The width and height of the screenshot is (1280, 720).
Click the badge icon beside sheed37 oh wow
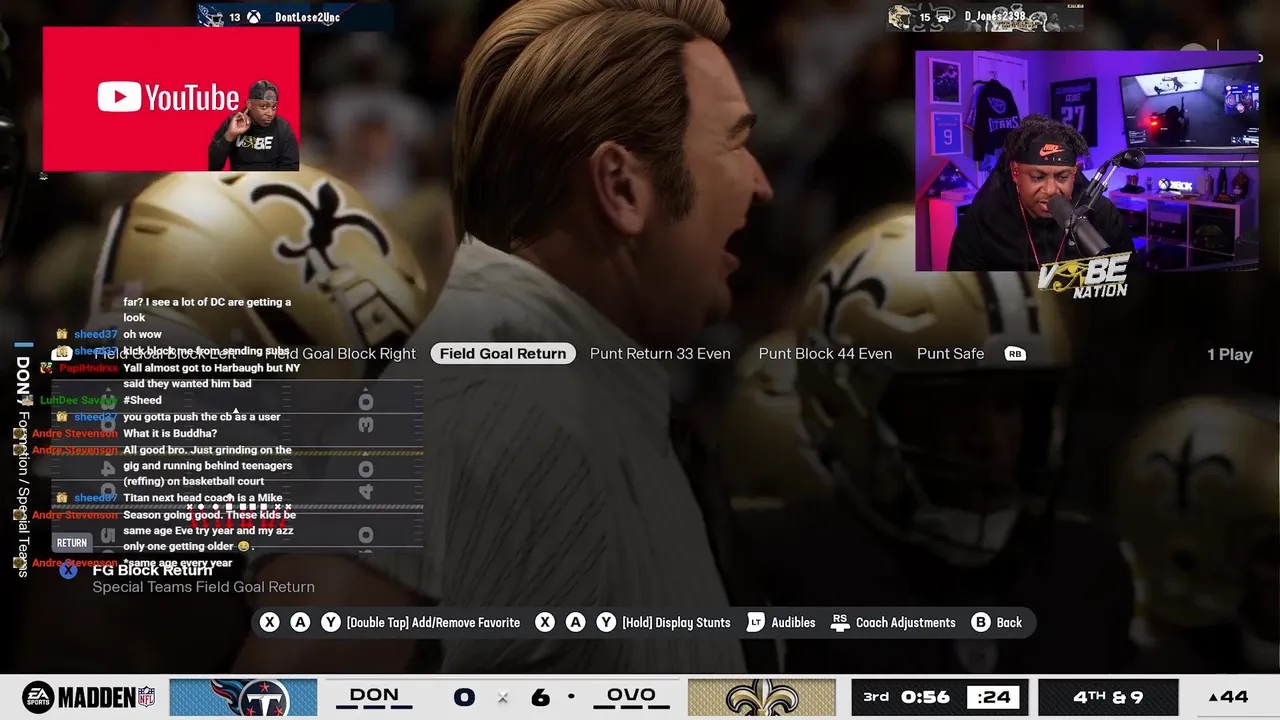pyautogui.click(x=62, y=334)
